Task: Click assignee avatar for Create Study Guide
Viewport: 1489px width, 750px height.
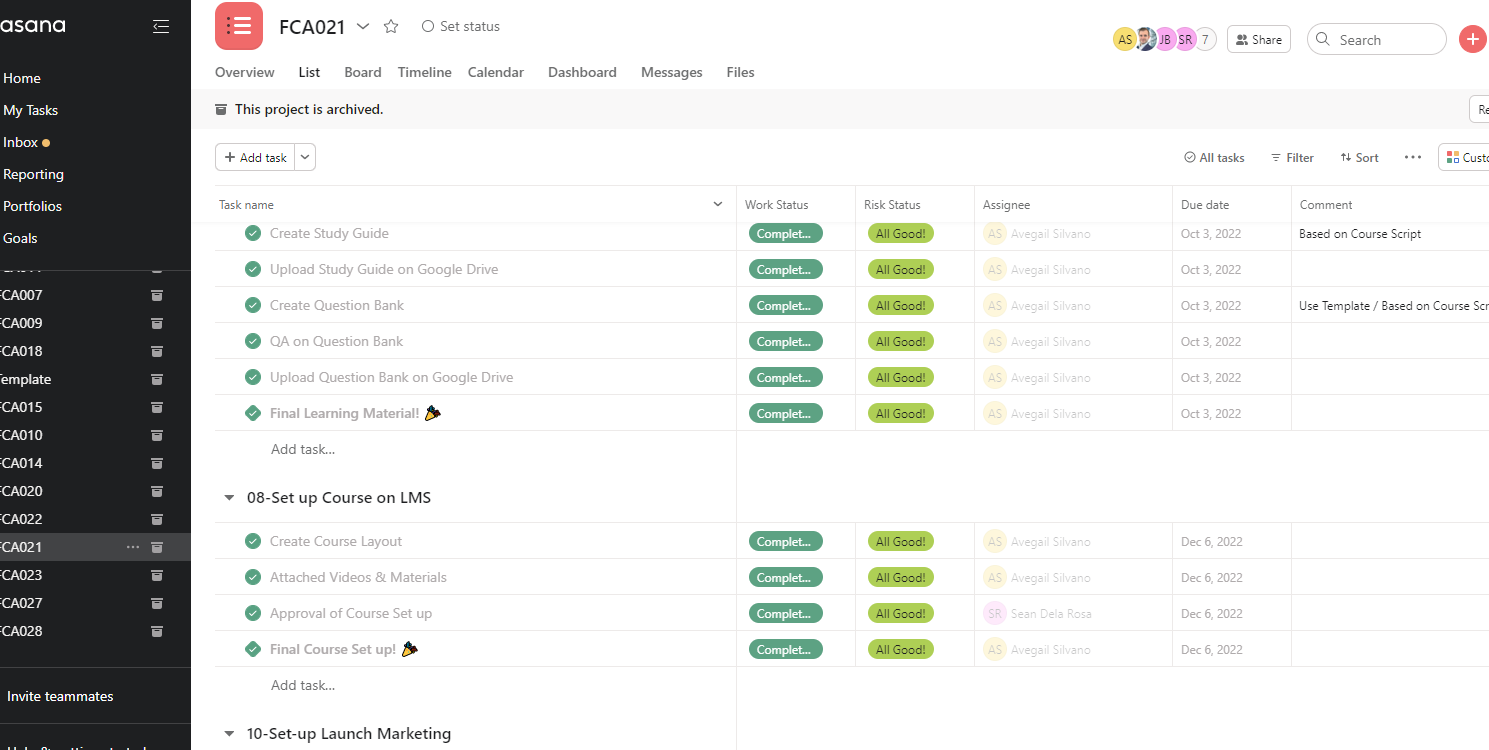Action: (994, 233)
